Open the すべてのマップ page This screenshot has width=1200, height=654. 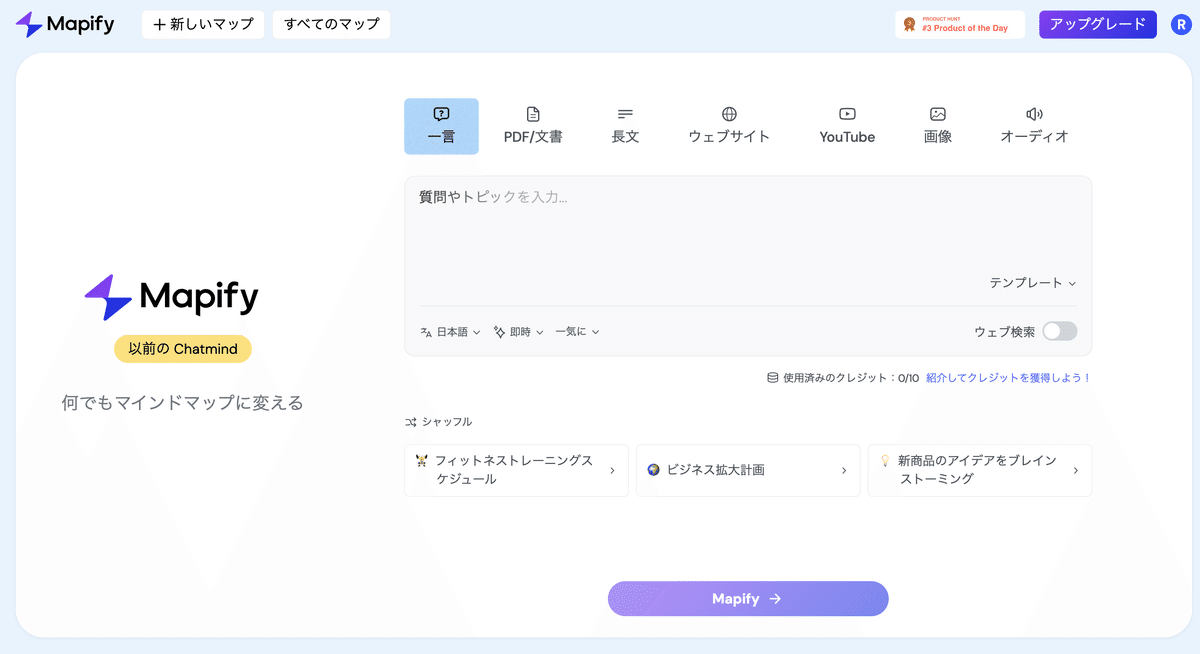[330, 24]
